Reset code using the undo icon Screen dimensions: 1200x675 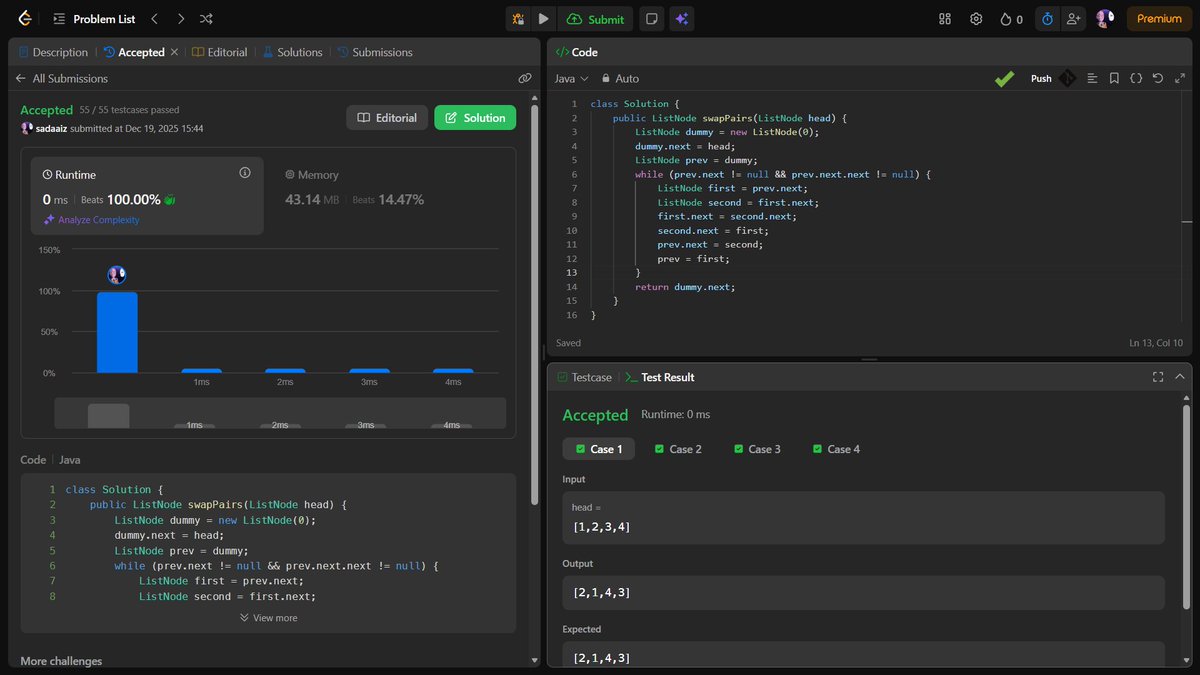(1158, 78)
